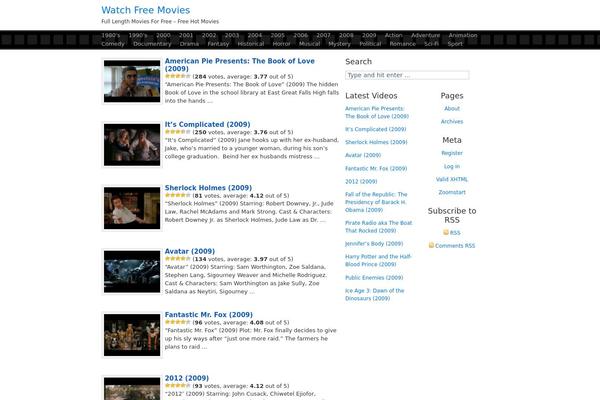Open Avatar (2009) post title

tap(190, 251)
